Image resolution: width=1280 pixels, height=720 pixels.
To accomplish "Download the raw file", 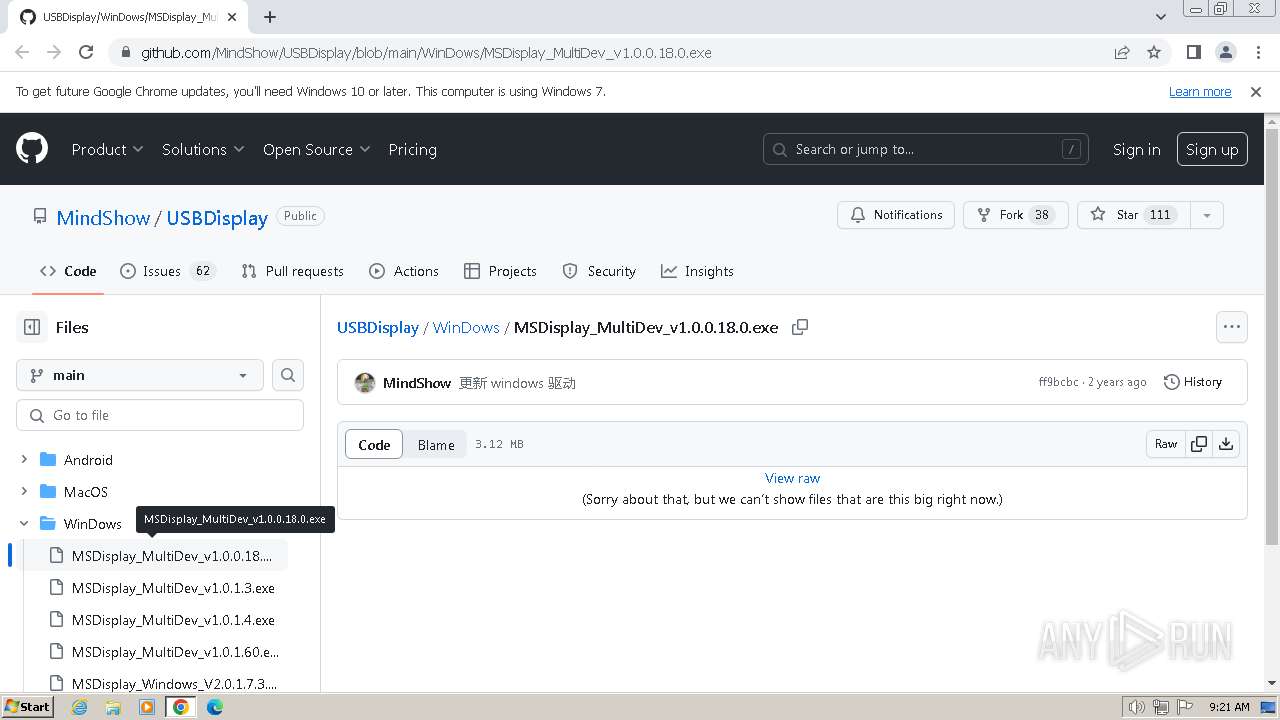I will [1225, 444].
